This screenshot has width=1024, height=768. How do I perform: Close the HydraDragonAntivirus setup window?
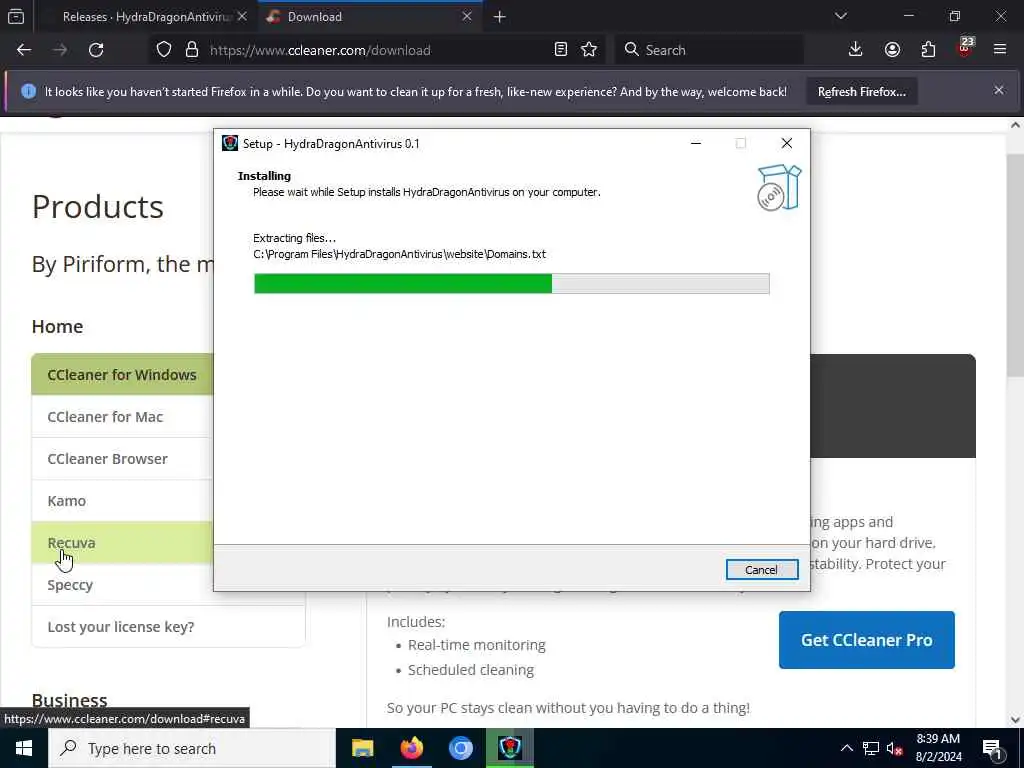786,143
